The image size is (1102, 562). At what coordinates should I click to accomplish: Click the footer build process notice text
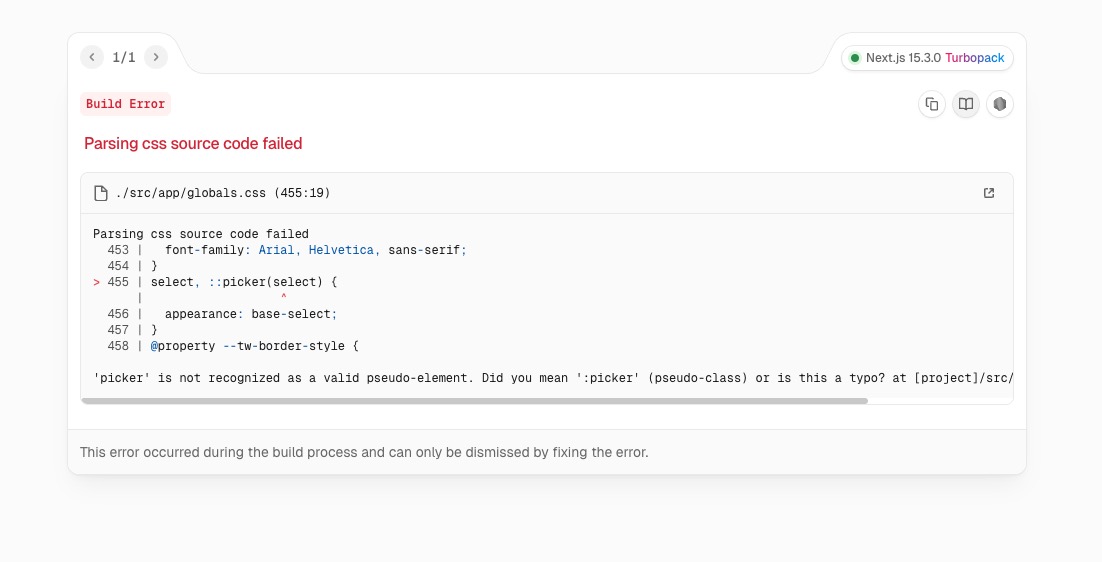click(364, 452)
